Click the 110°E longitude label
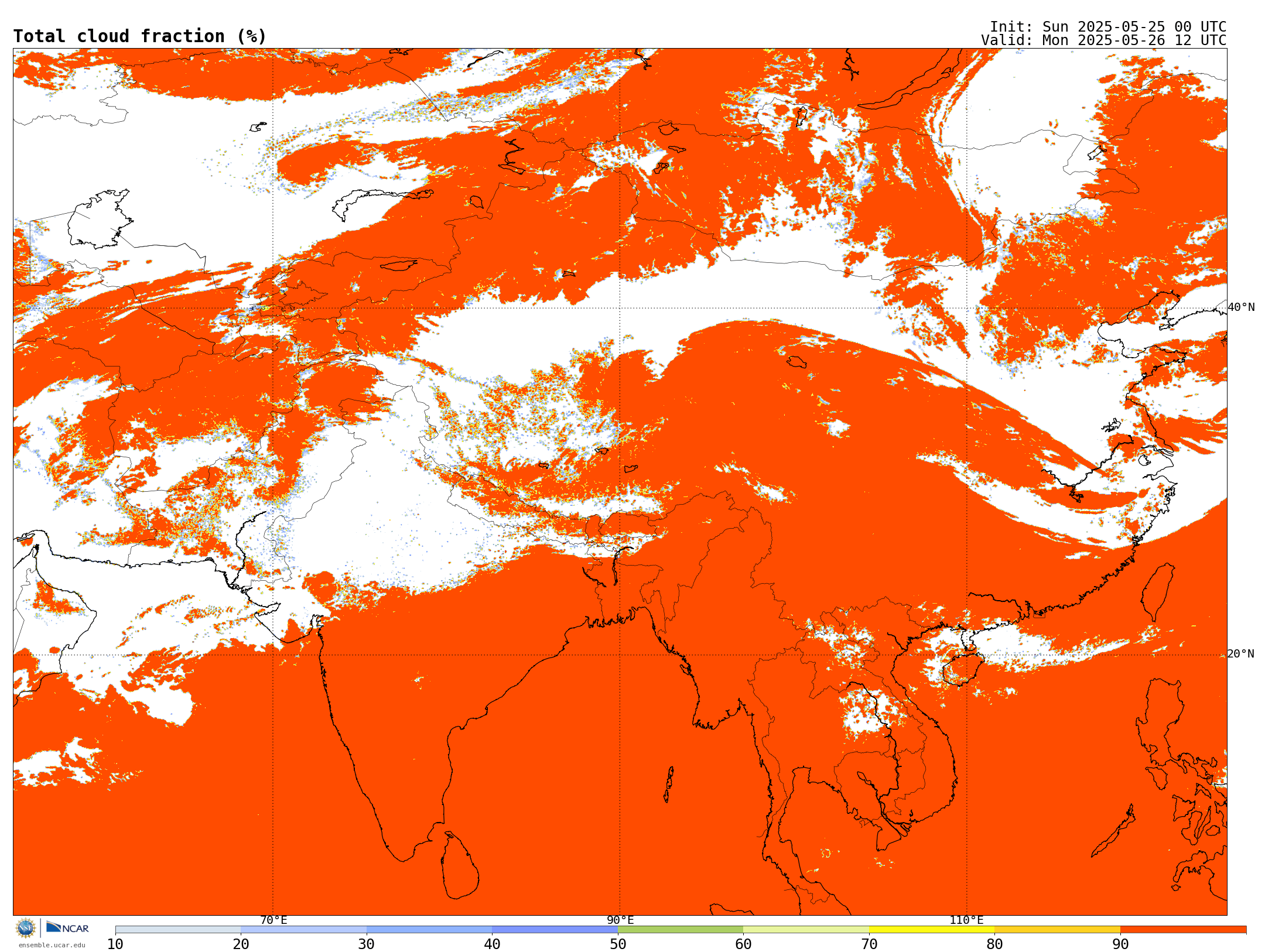The height and width of the screenshot is (952, 1265). coord(966,920)
